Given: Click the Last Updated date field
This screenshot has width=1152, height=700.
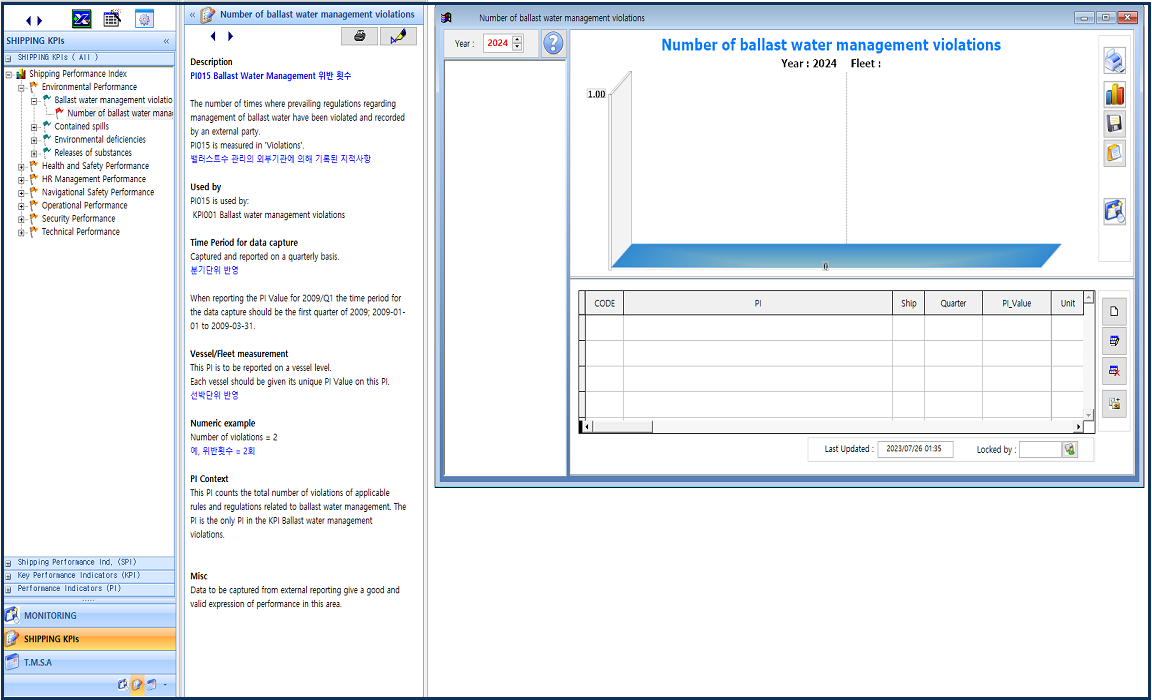Looking at the screenshot, I should (x=914, y=449).
